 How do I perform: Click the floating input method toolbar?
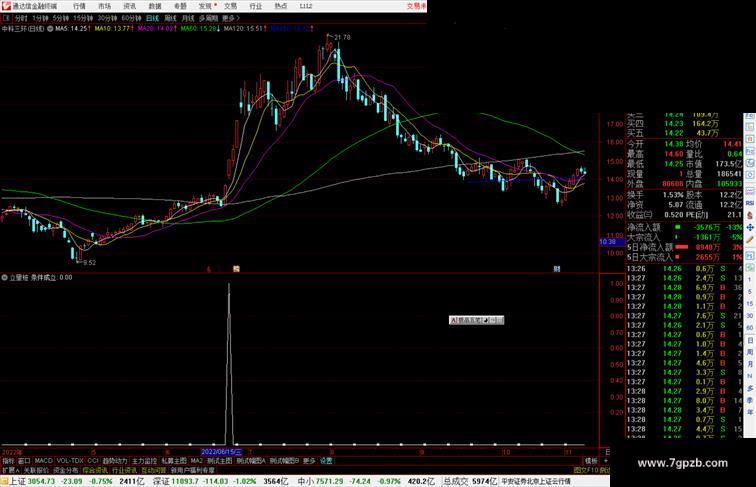pyautogui.click(x=476, y=320)
